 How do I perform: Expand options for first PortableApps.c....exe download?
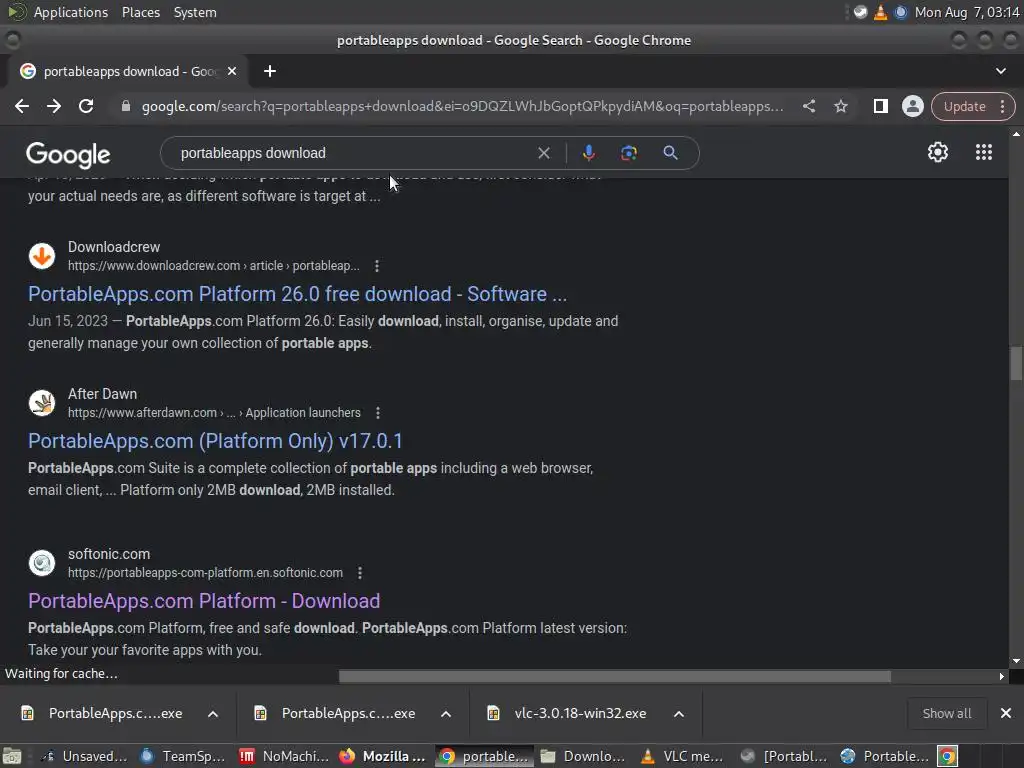[x=213, y=714]
